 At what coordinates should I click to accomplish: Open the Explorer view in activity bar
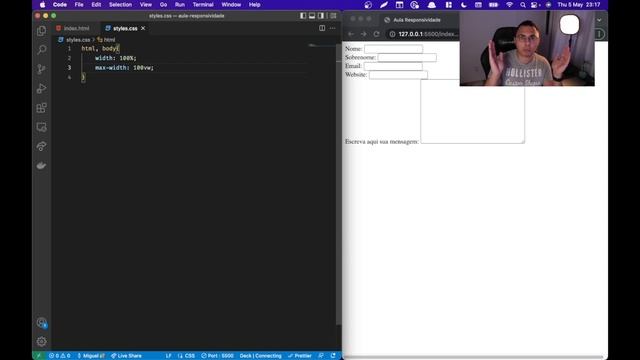41,31
